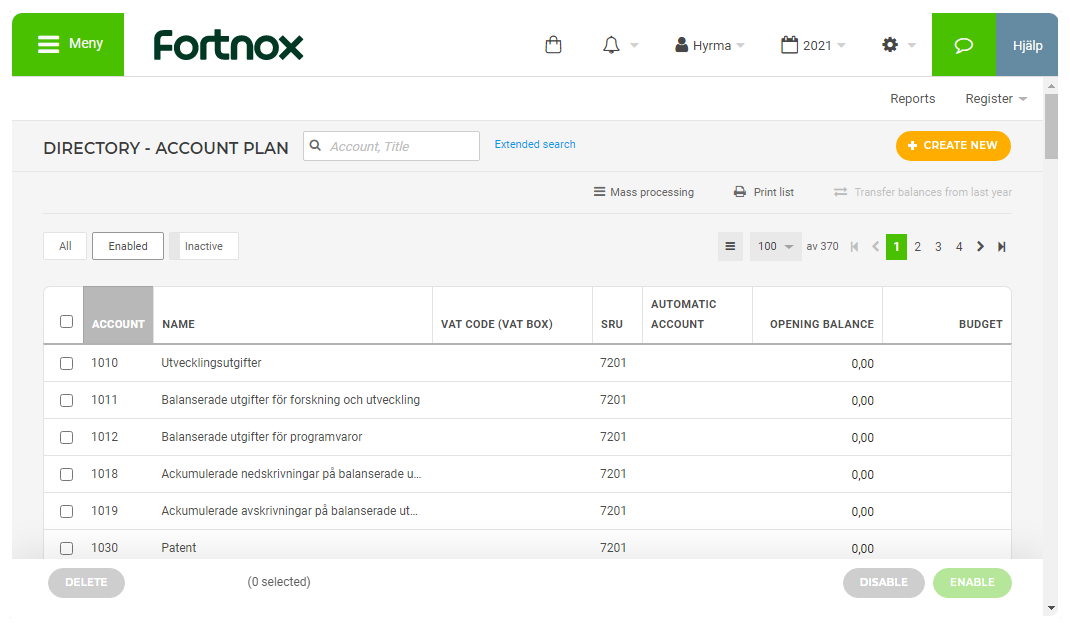Click the vertical scrollbar thumb
Screen dimensions: 1070x630
click(1051, 126)
